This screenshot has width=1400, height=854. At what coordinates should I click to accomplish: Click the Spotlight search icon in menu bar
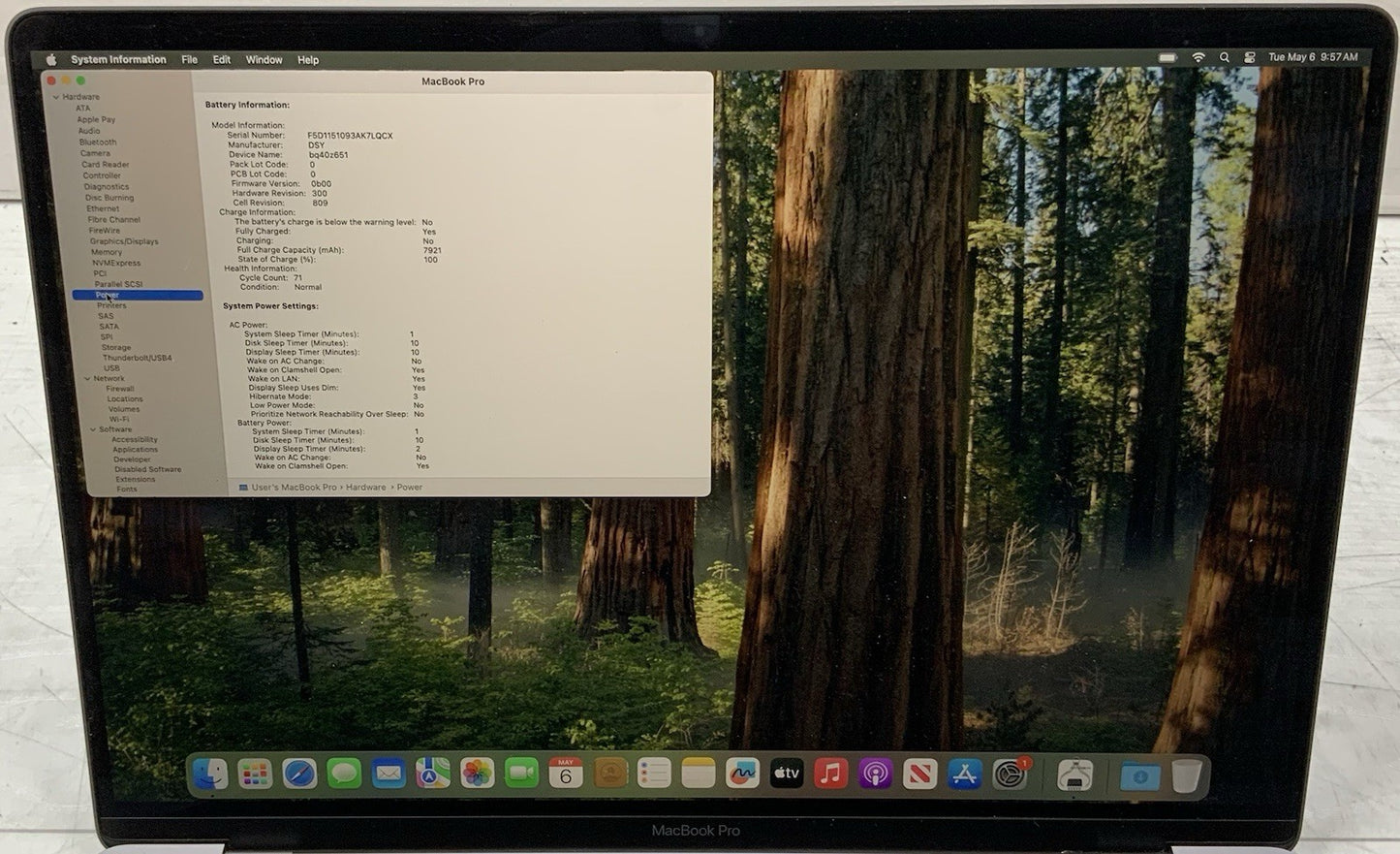click(1225, 58)
